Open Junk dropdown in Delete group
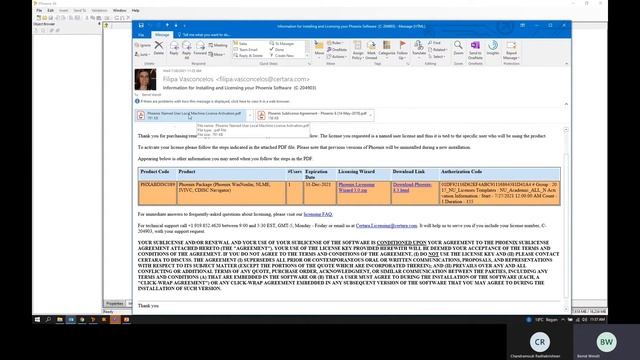Viewport: 640px width, 360px height. (143, 54)
